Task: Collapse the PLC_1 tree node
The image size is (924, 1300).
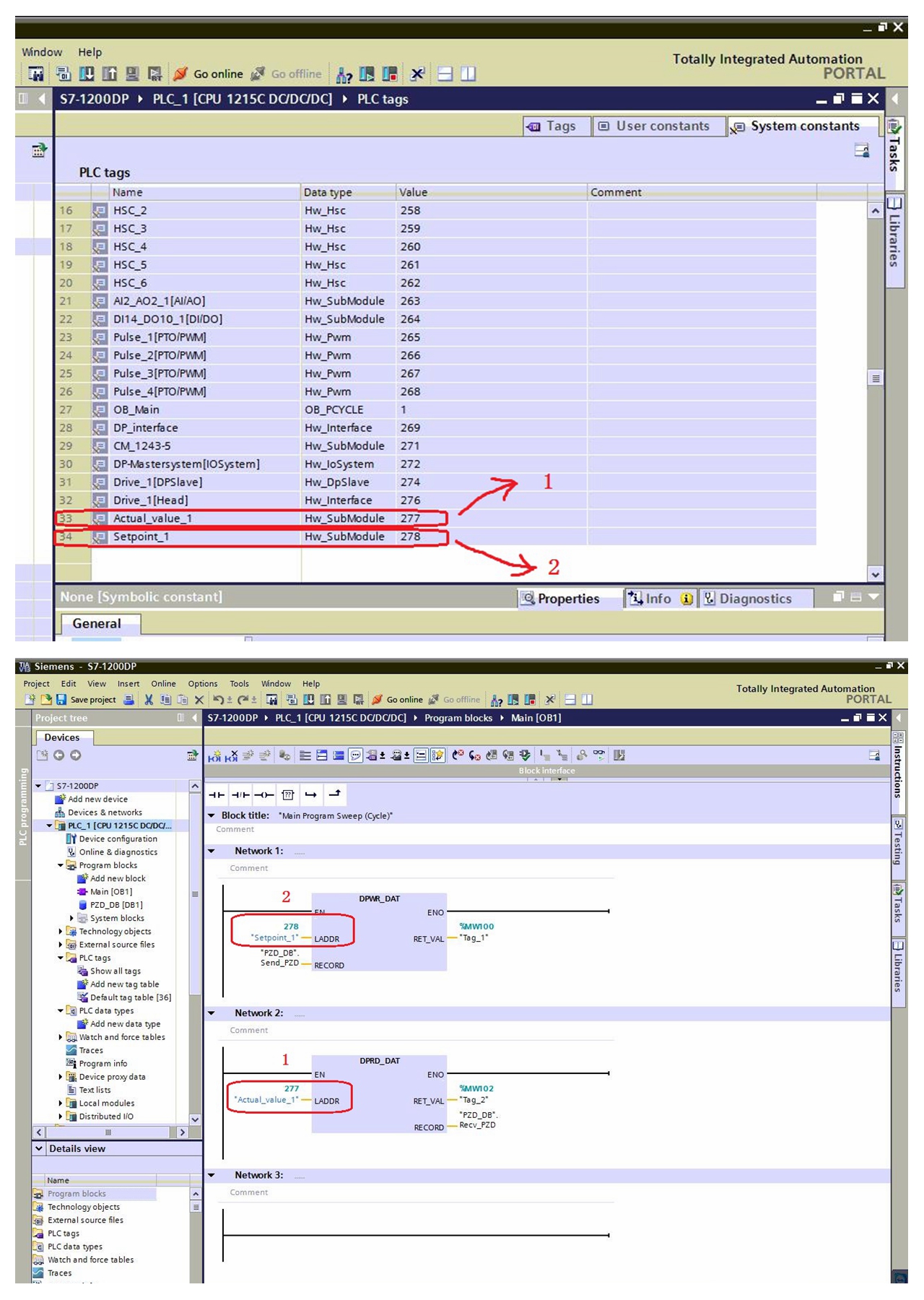Action: pos(49,825)
